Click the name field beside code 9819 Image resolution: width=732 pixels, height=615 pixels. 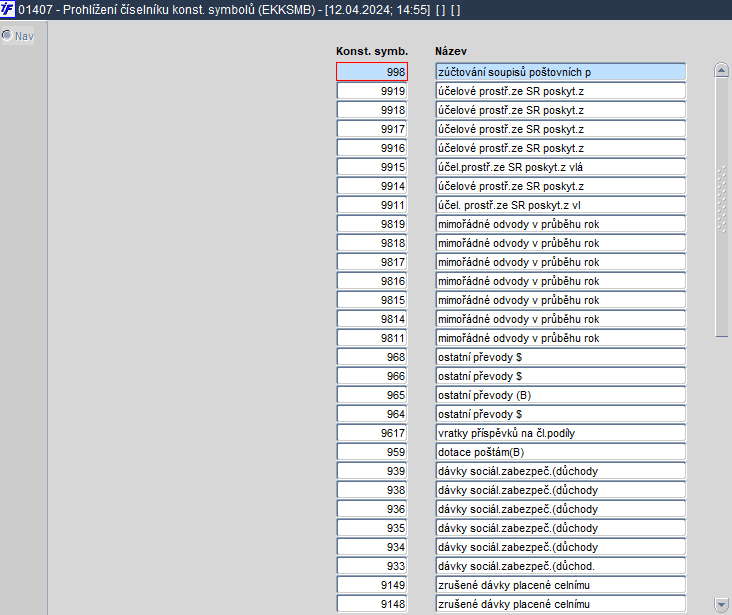tap(560, 224)
